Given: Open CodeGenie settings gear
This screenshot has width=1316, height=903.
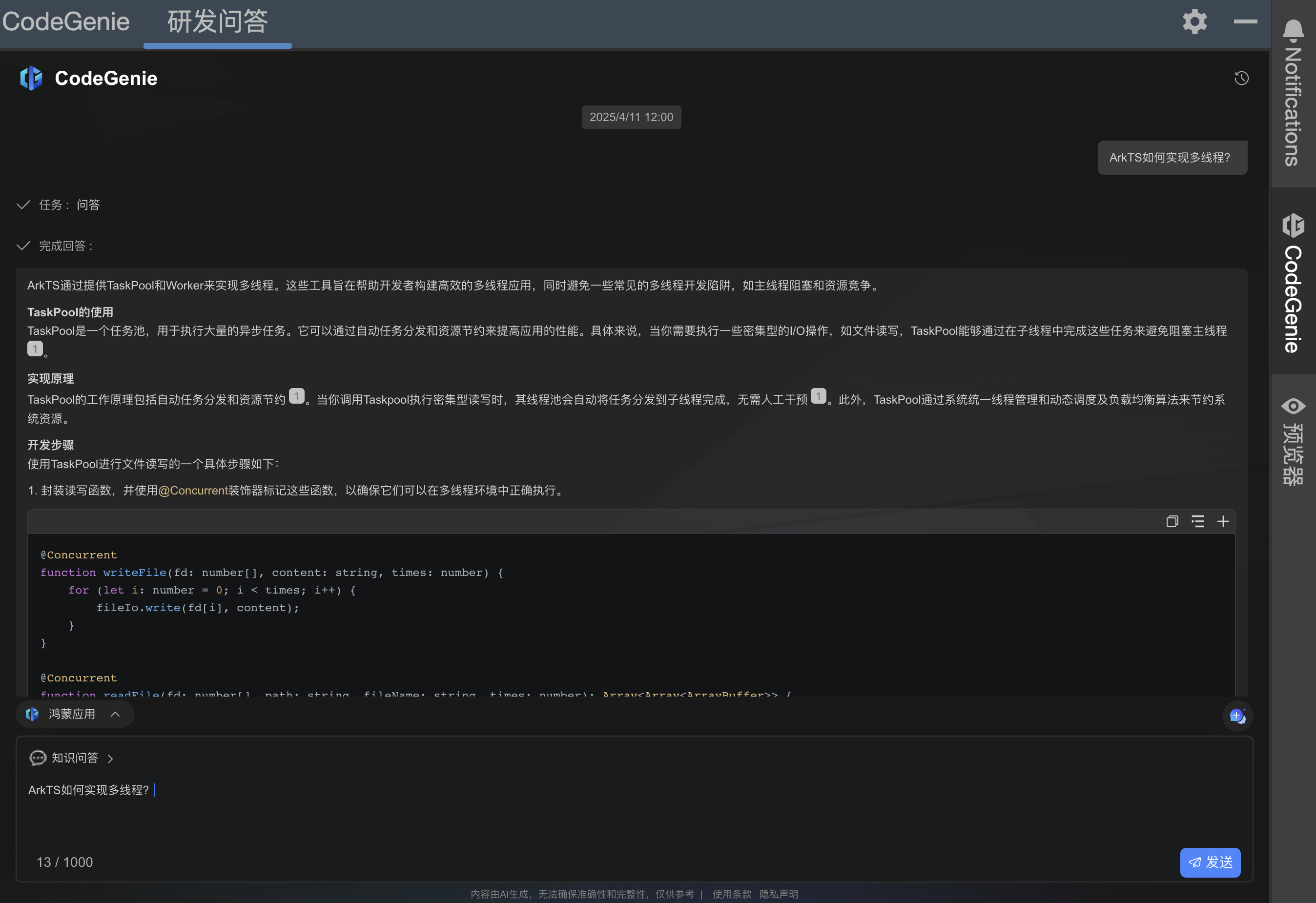Looking at the screenshot, I should pos(1194,21).
